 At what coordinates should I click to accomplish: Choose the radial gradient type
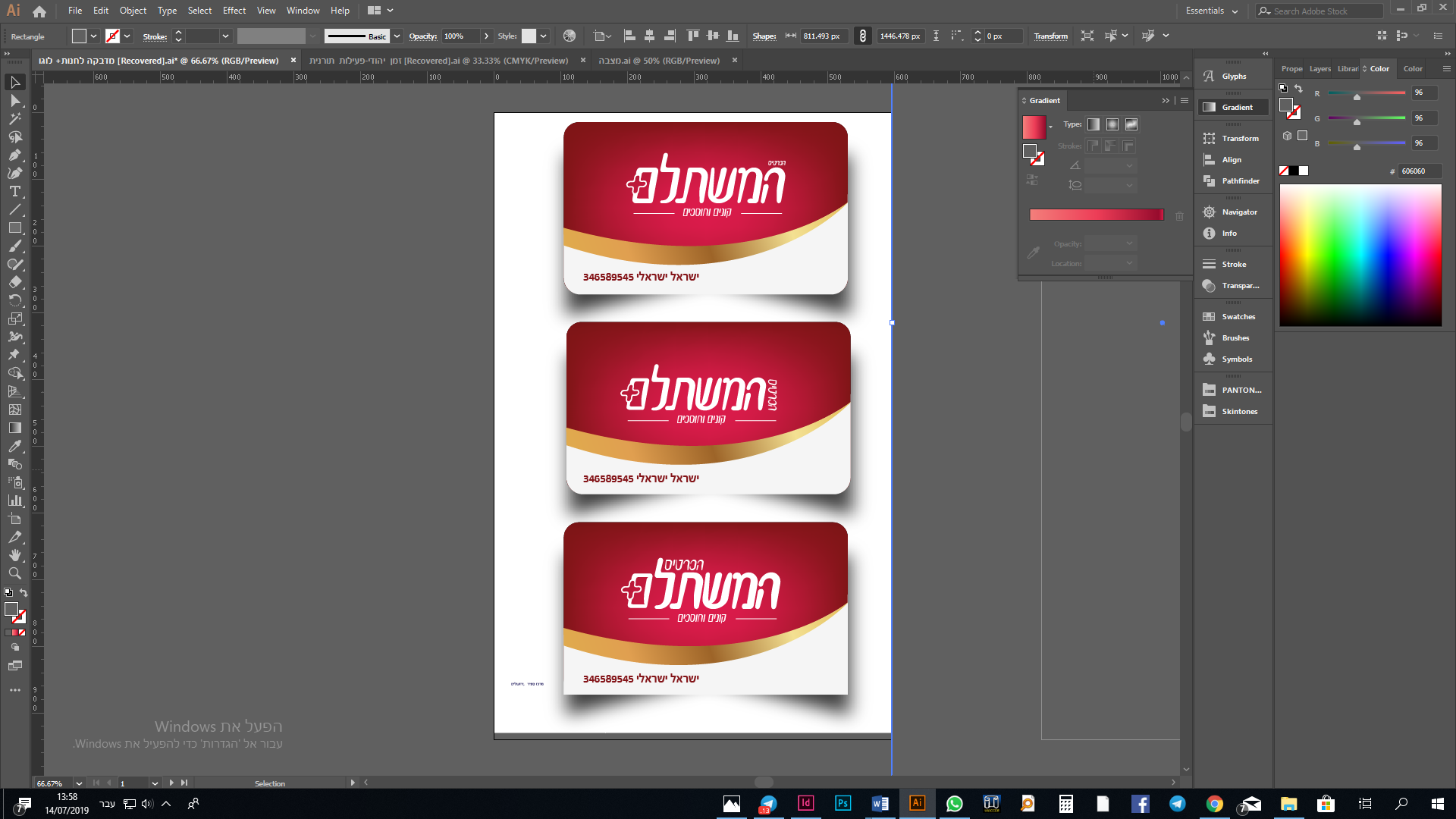[x=1112, y=124]
